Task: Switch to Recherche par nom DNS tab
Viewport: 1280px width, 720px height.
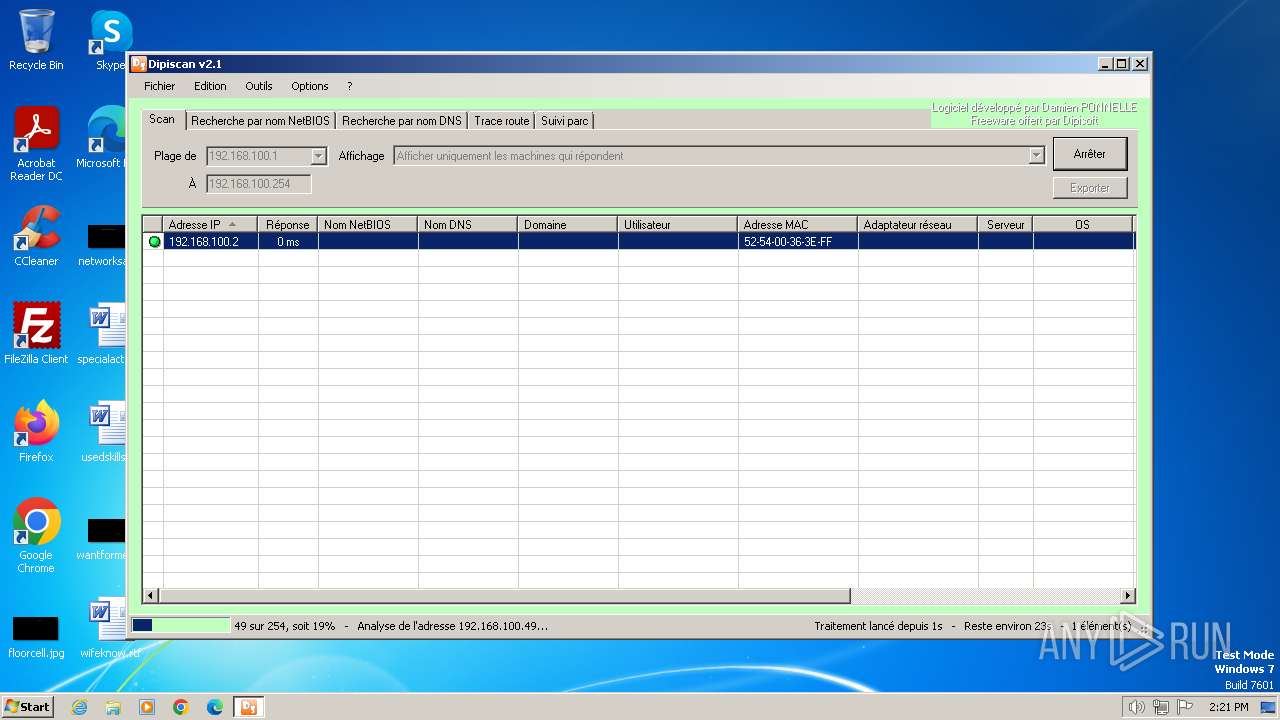Action: pos(402,121)
